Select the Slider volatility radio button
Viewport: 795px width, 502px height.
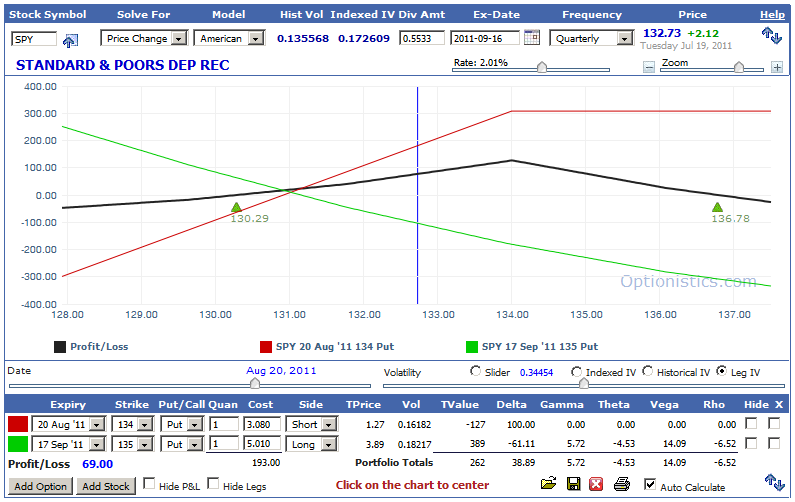coord(476,371)
